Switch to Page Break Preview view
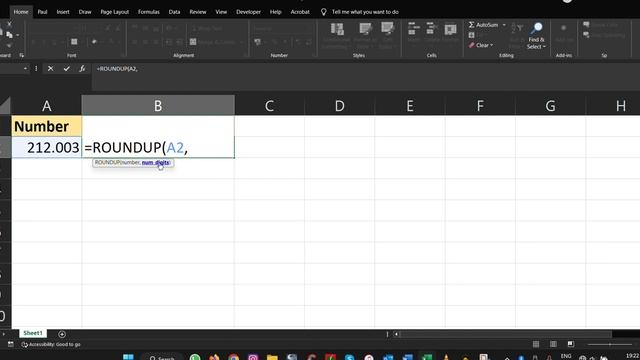 [571, 344]
